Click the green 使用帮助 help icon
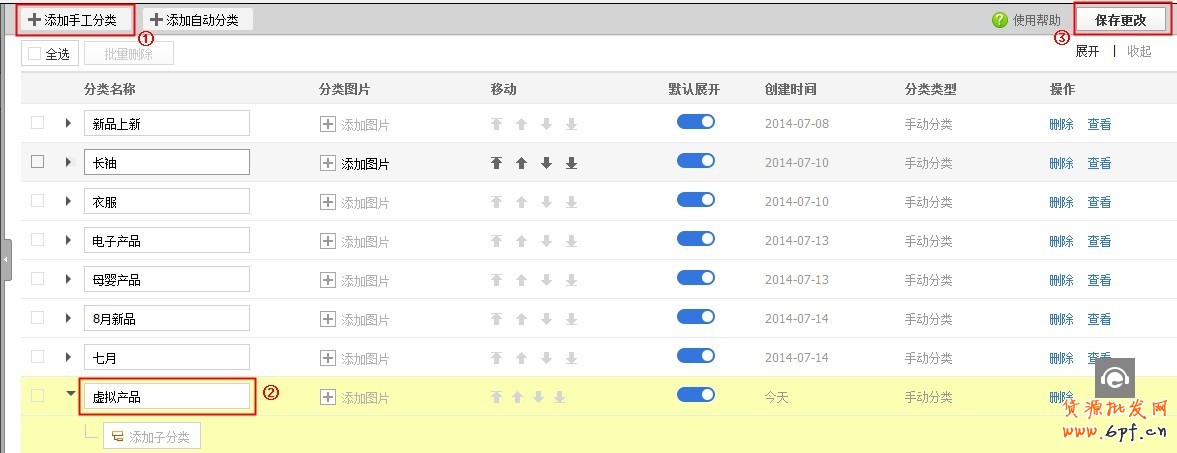 pos(999,20)
